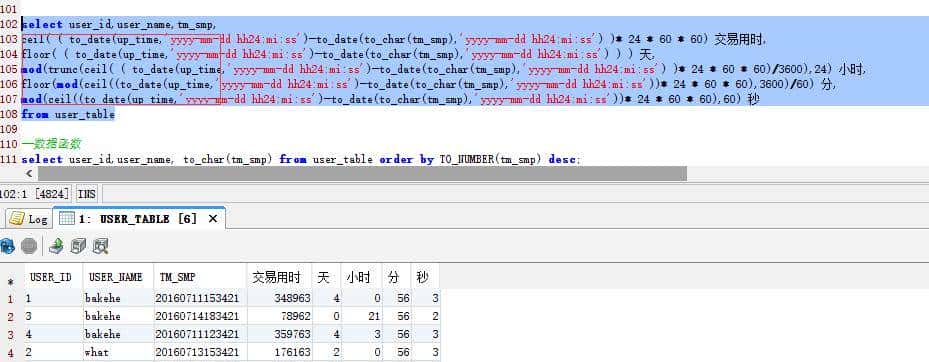929x362 pixels.
Task: Click the green comment text on line 110
Action: point(51,144)
